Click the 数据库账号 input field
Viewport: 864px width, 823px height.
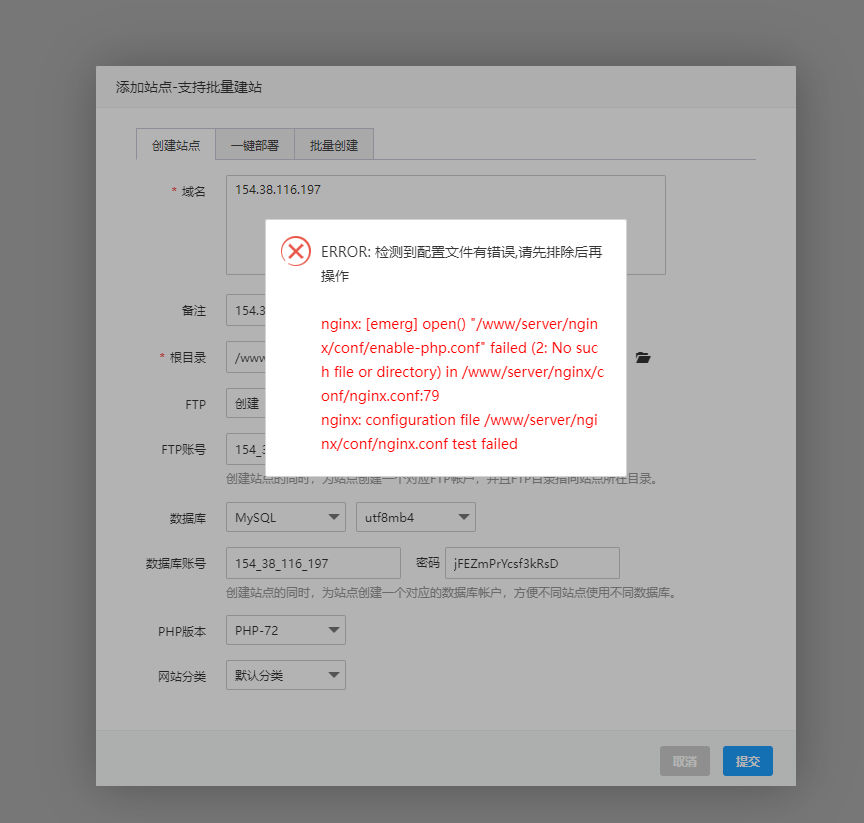click(313, 563)
